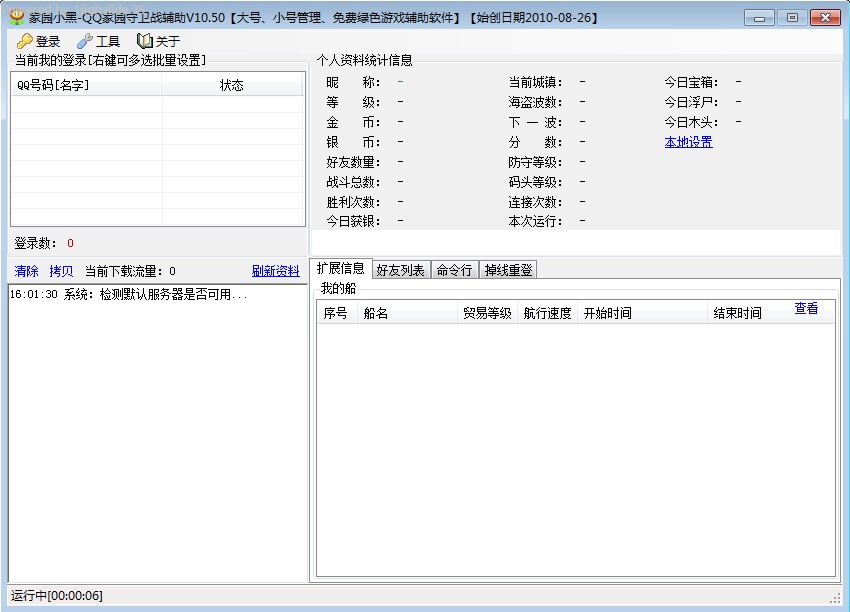Click the 开始时间 column header
The image size is (850, 612).
point(642,313)
